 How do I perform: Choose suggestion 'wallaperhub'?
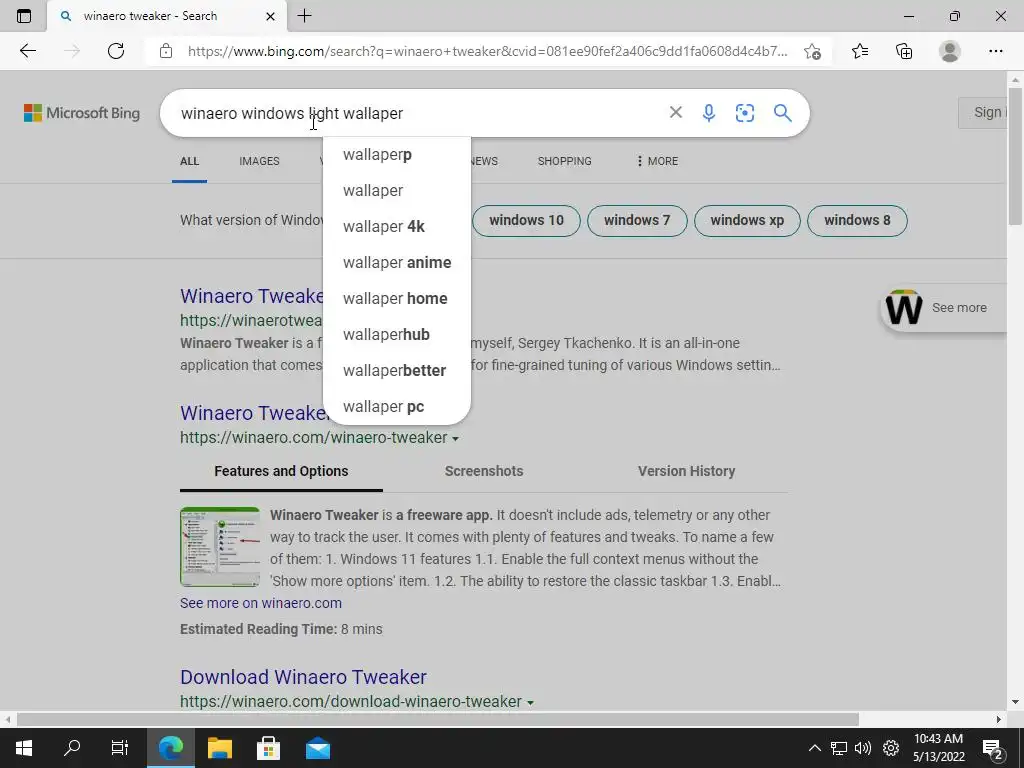[x=396, y=334]
